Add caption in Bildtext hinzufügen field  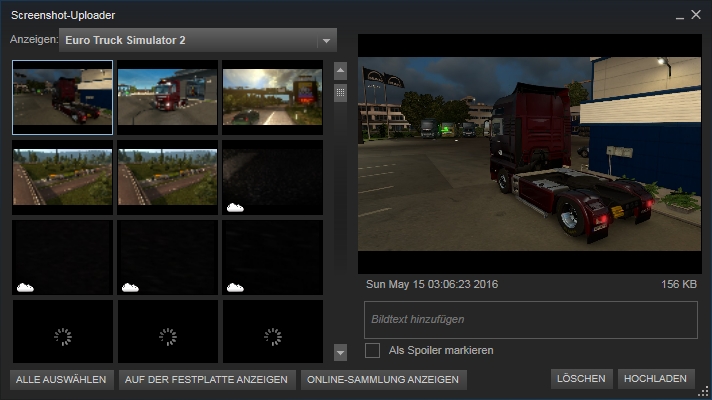[x=531, y=320]
